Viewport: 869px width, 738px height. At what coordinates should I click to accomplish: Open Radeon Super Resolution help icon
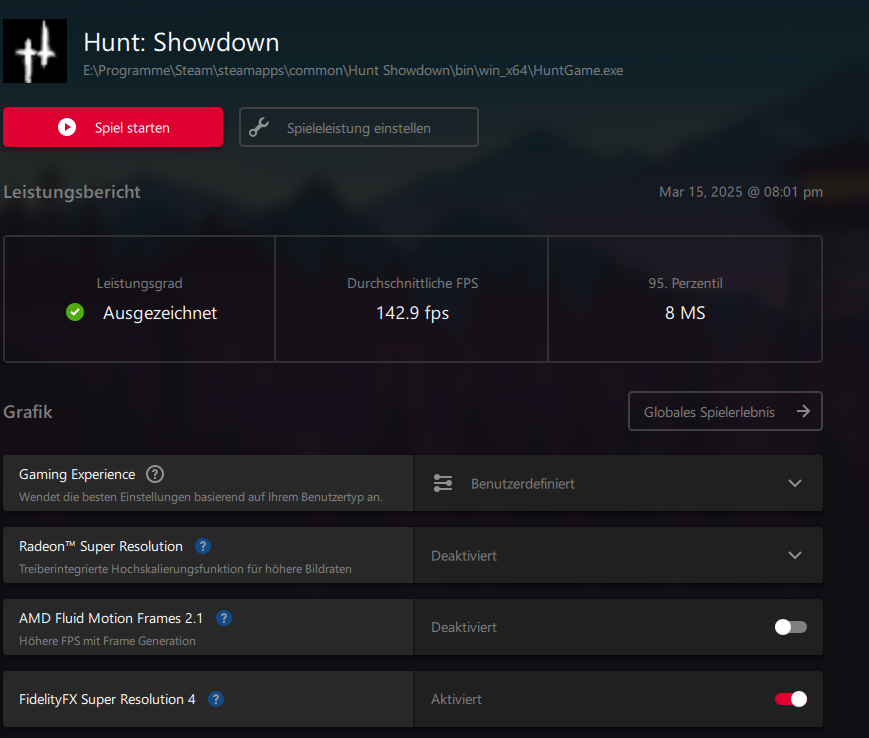(x=203, y=546)
